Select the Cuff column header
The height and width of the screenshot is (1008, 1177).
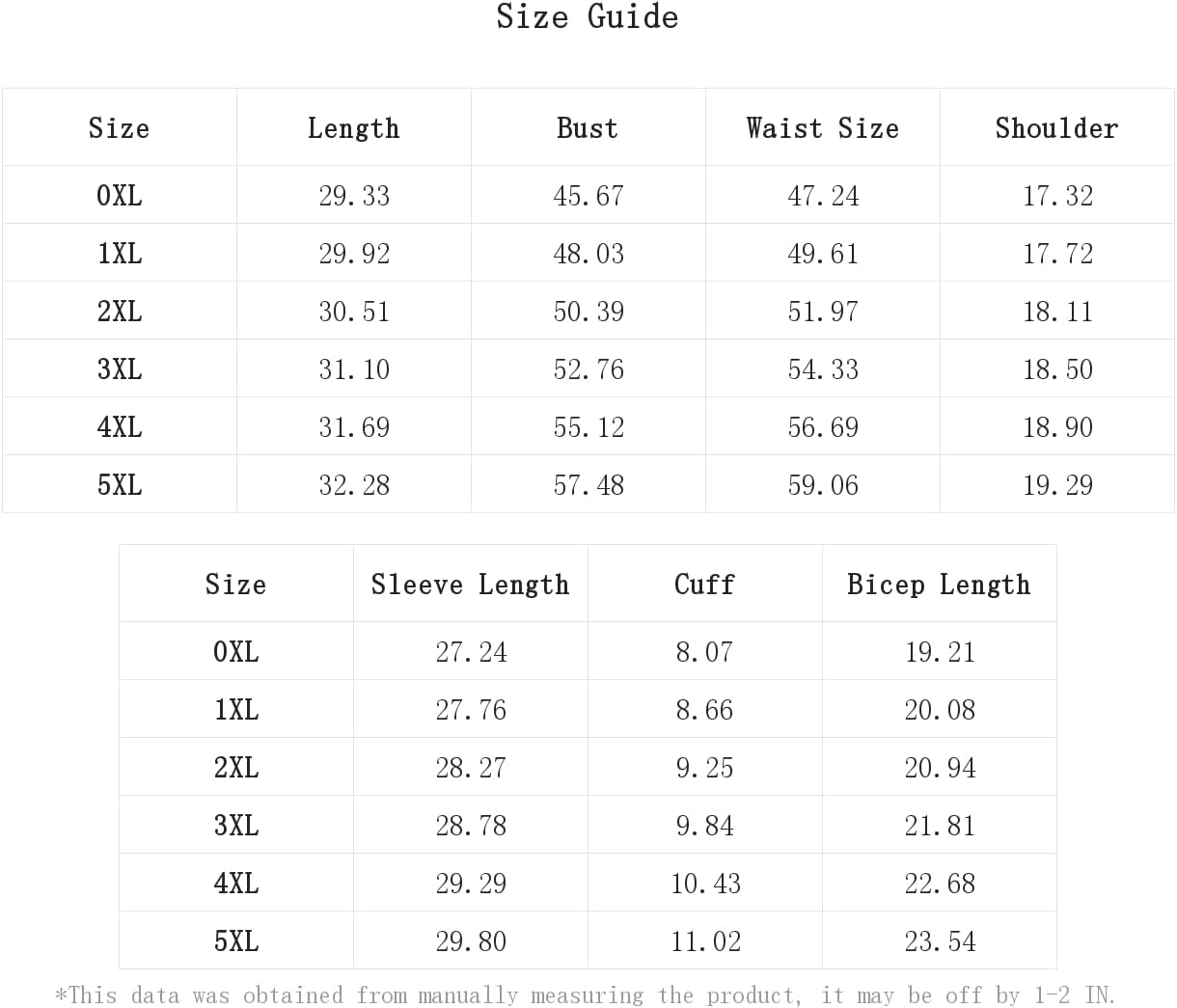[x=704, y=585]
